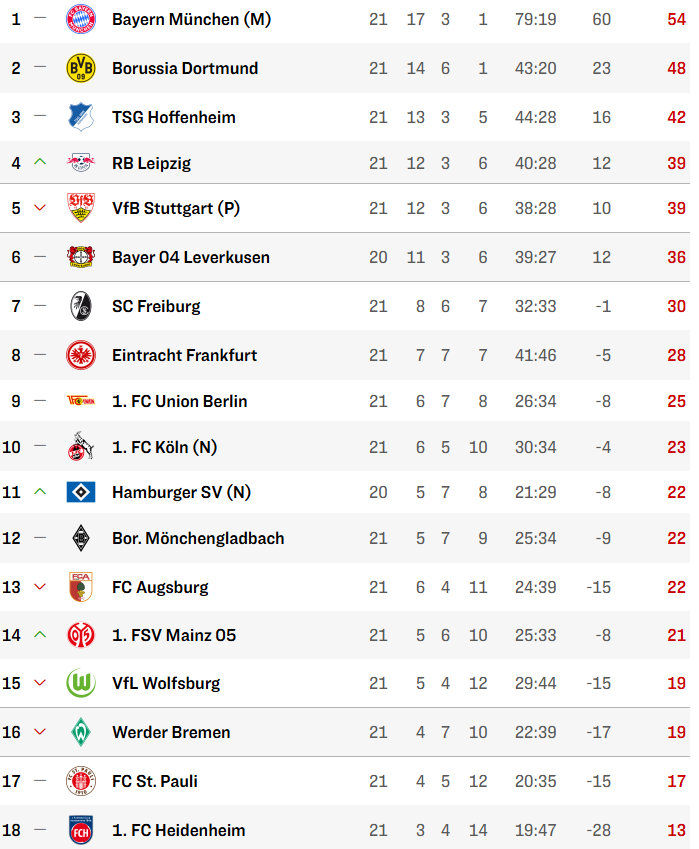Click the TSG Hoffenheim crest icon
The image size is (699, 849).
click(x=81, y=117)
